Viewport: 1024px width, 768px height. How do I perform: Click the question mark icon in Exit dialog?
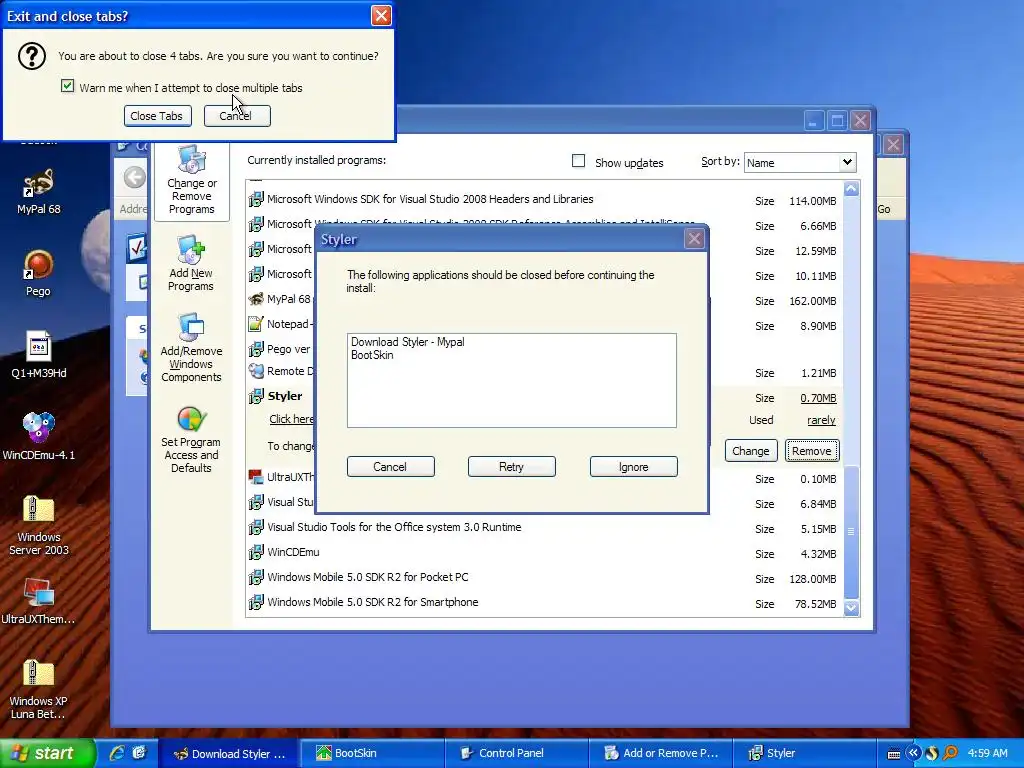pos(31,56)
